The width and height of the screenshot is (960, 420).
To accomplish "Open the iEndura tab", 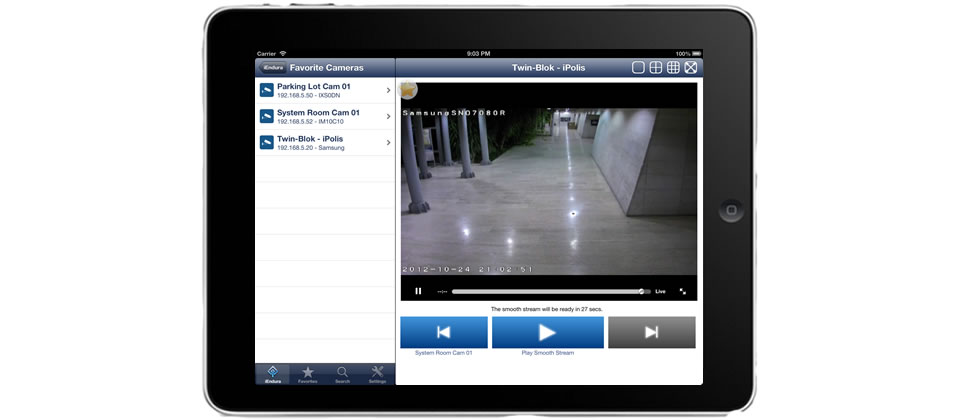I will (272, 374).
